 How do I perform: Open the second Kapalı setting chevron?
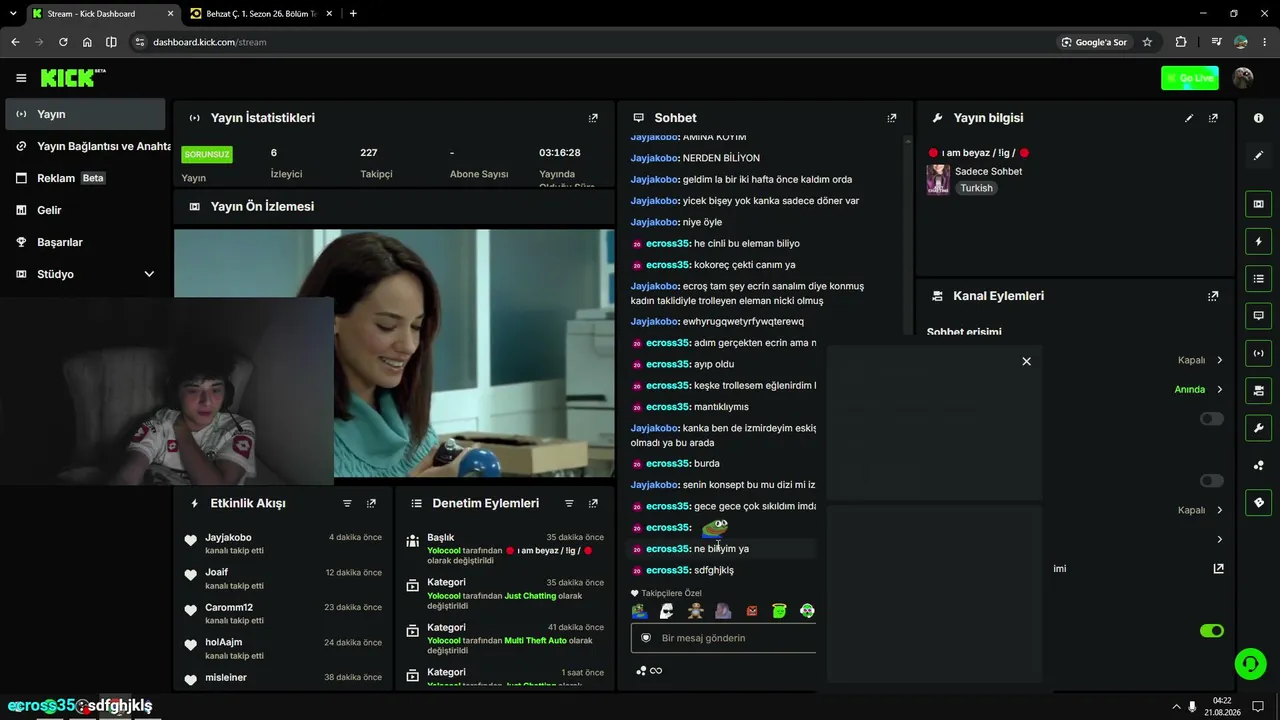coord(1220,510)
